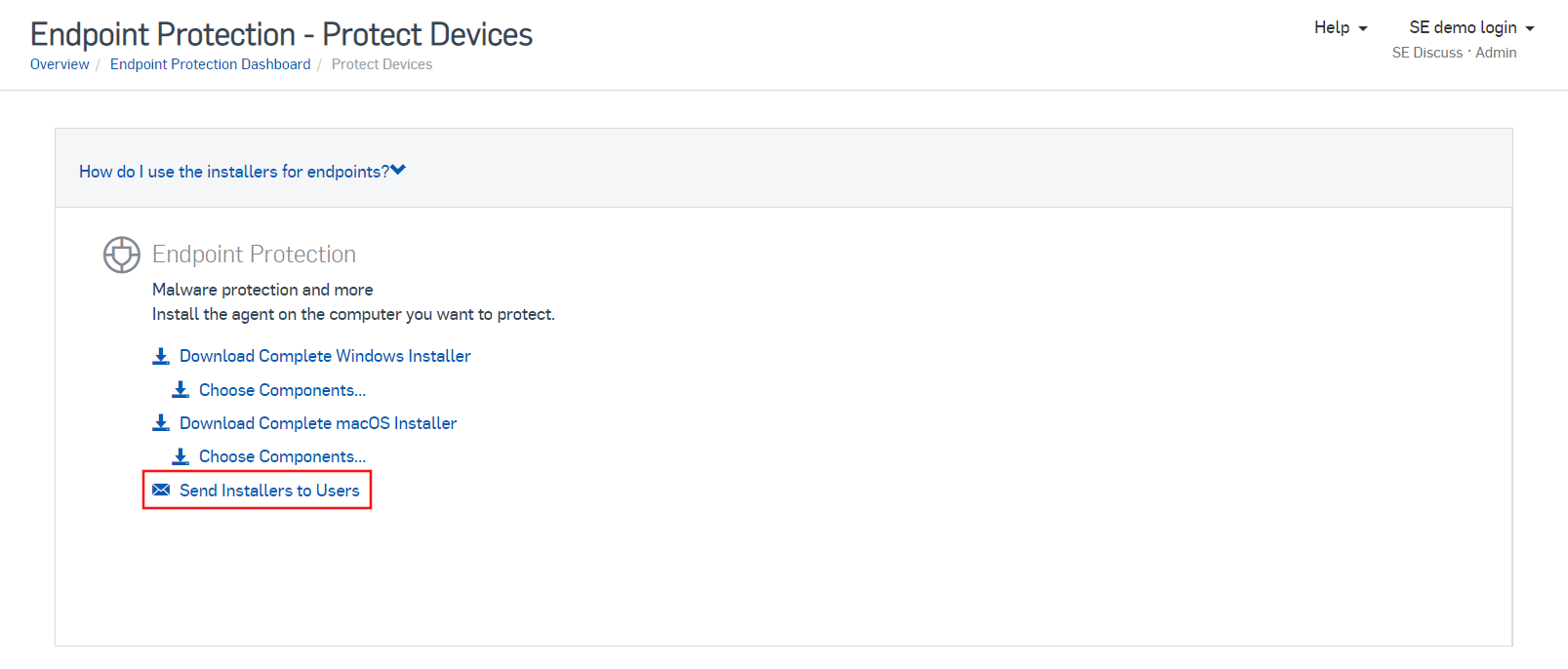The height and width of the screenshot is (669, 1568).
Task: Open the Help dropdown menu
Action: pyautogui.click(x=1341, y=27)
